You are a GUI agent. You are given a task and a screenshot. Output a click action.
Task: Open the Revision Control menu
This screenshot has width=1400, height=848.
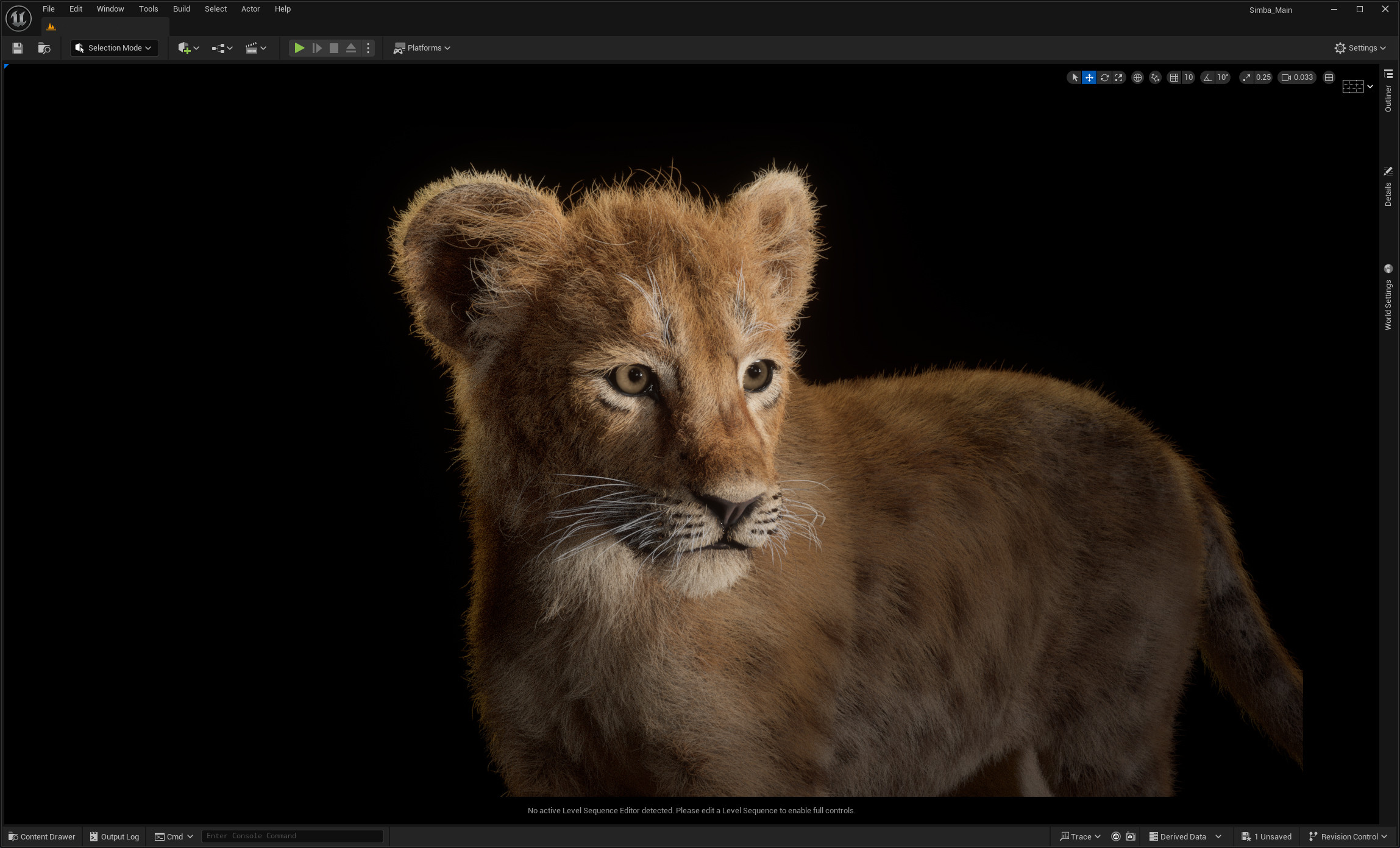click(x=1348, y=836)
